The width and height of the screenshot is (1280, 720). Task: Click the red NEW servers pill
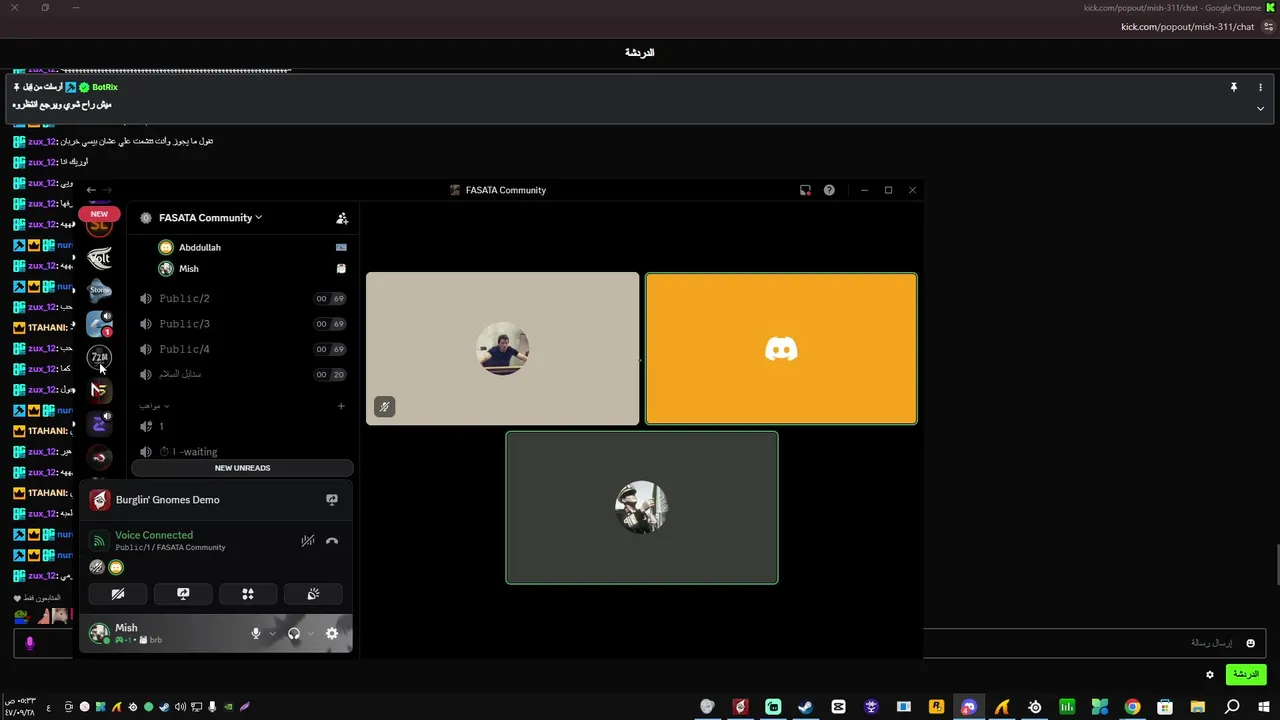tap(99, 214)
